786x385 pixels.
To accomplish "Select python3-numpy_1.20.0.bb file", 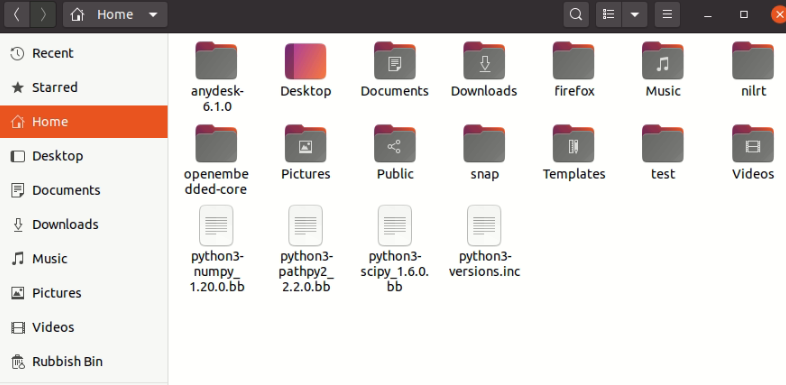I will [217, 249].
